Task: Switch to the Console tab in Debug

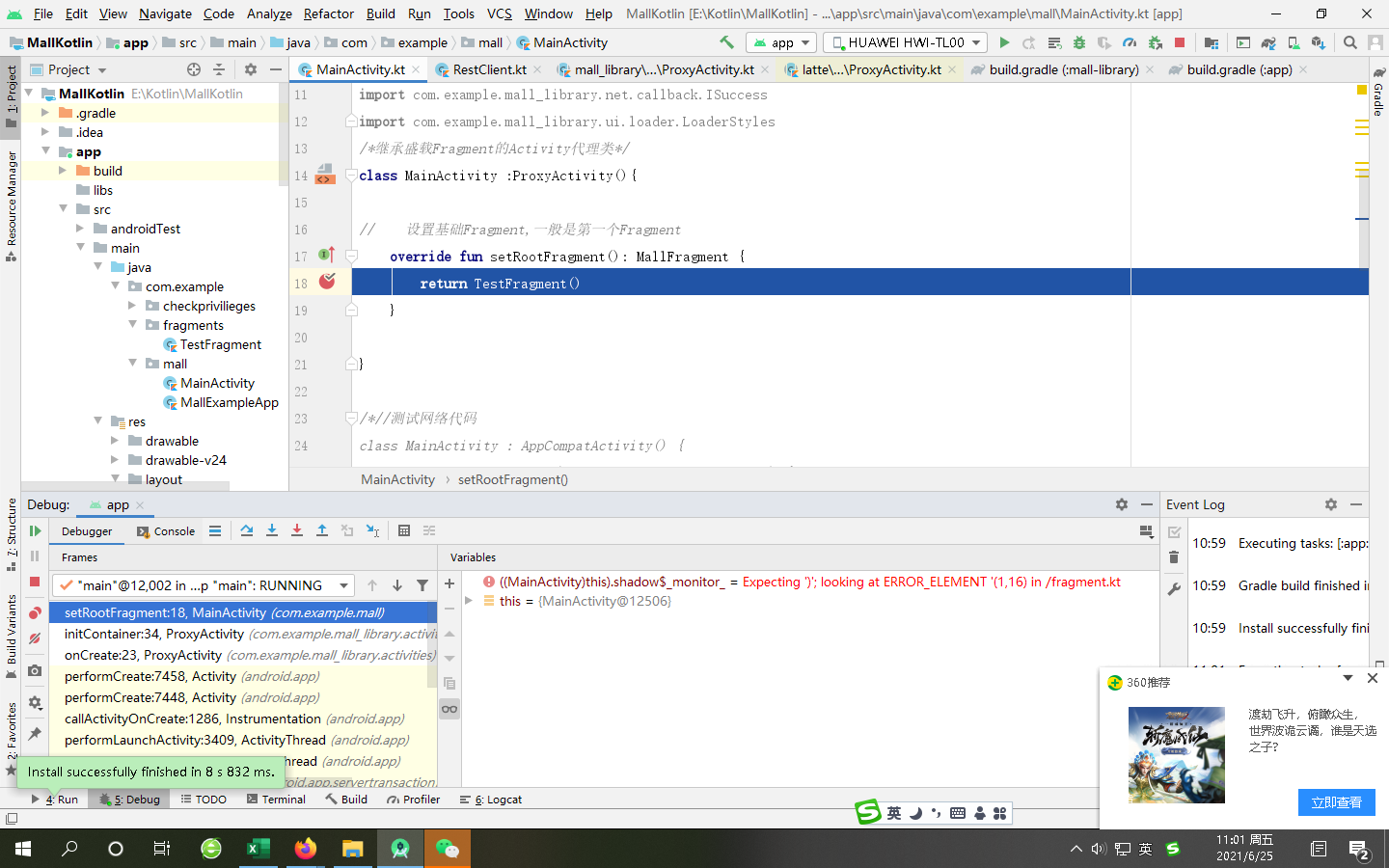Action: [x=166, y=531]
